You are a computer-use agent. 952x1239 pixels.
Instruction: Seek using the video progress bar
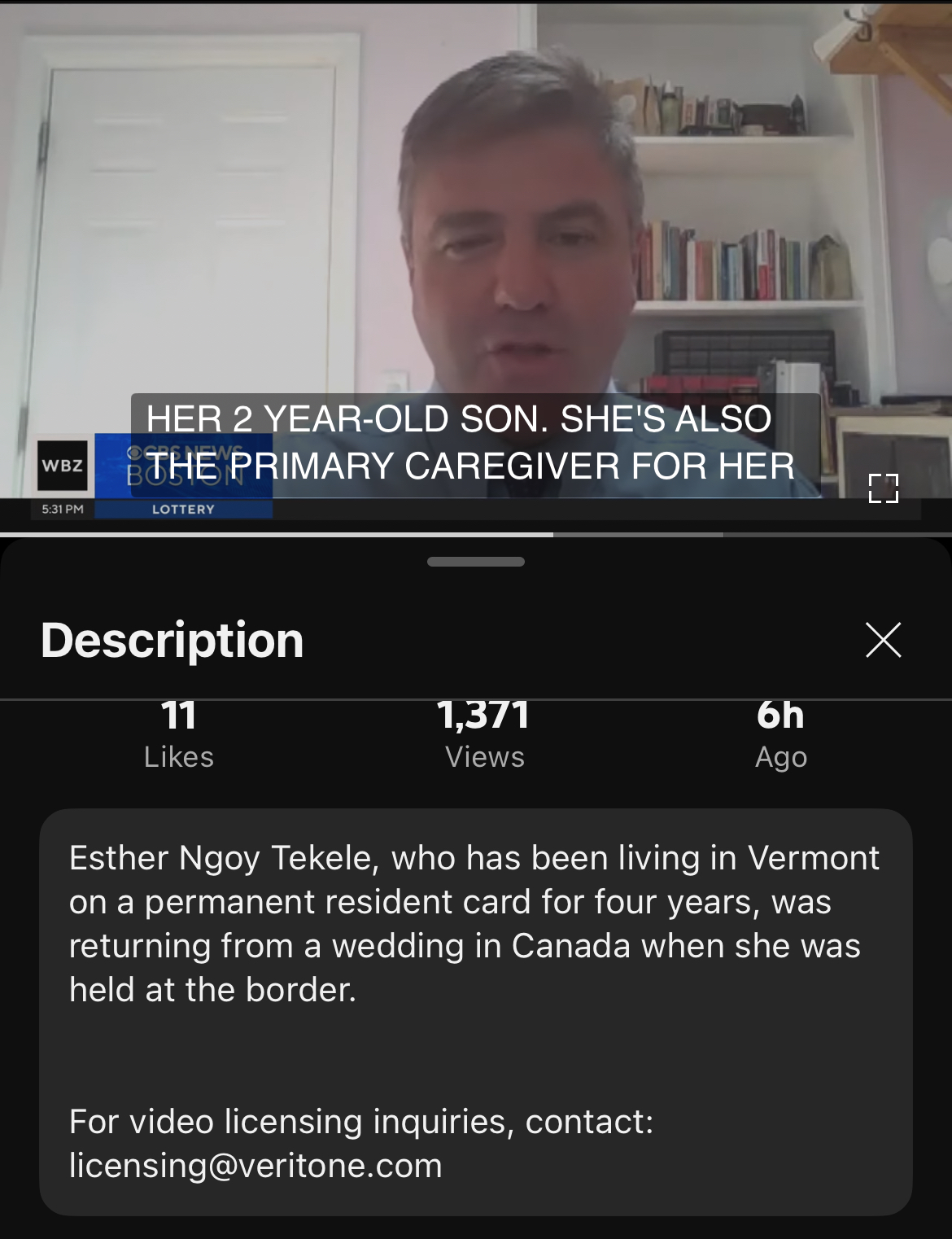[x=476, y=535]
